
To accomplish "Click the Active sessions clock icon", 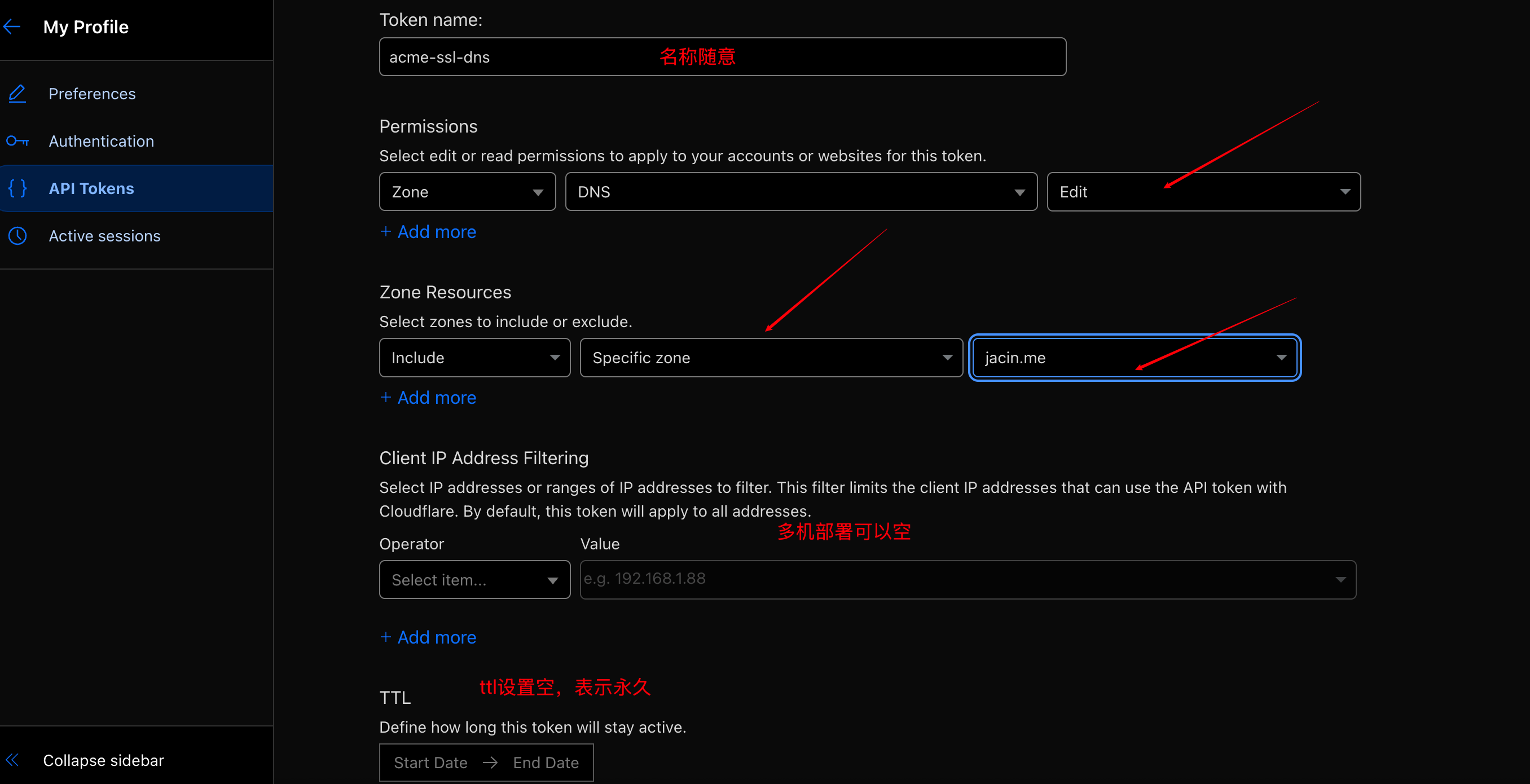I will (17, 236).
